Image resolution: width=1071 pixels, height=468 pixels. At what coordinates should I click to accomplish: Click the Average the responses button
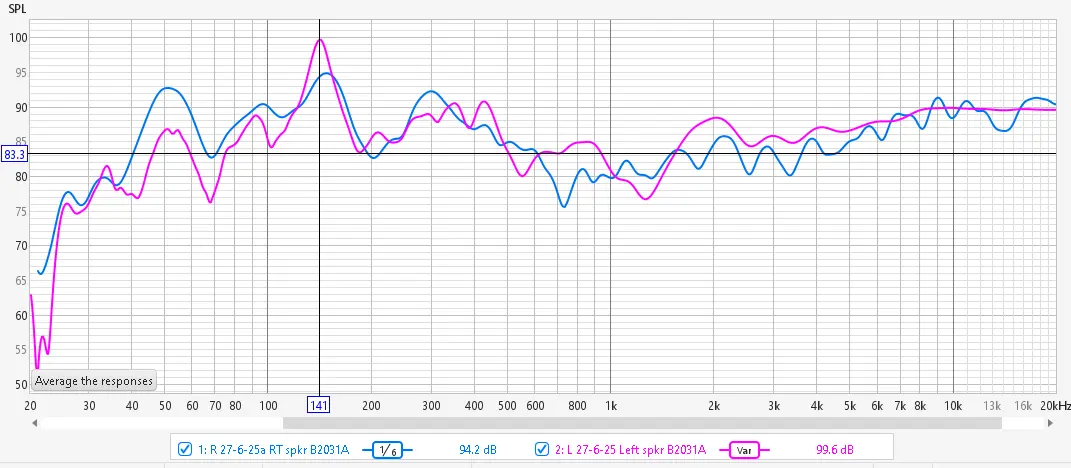(94, 381)
